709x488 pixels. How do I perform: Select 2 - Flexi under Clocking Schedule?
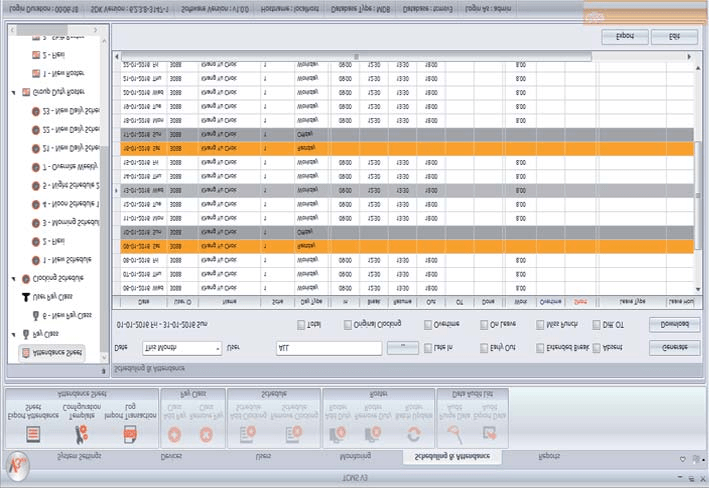click(x=53, y=242)
